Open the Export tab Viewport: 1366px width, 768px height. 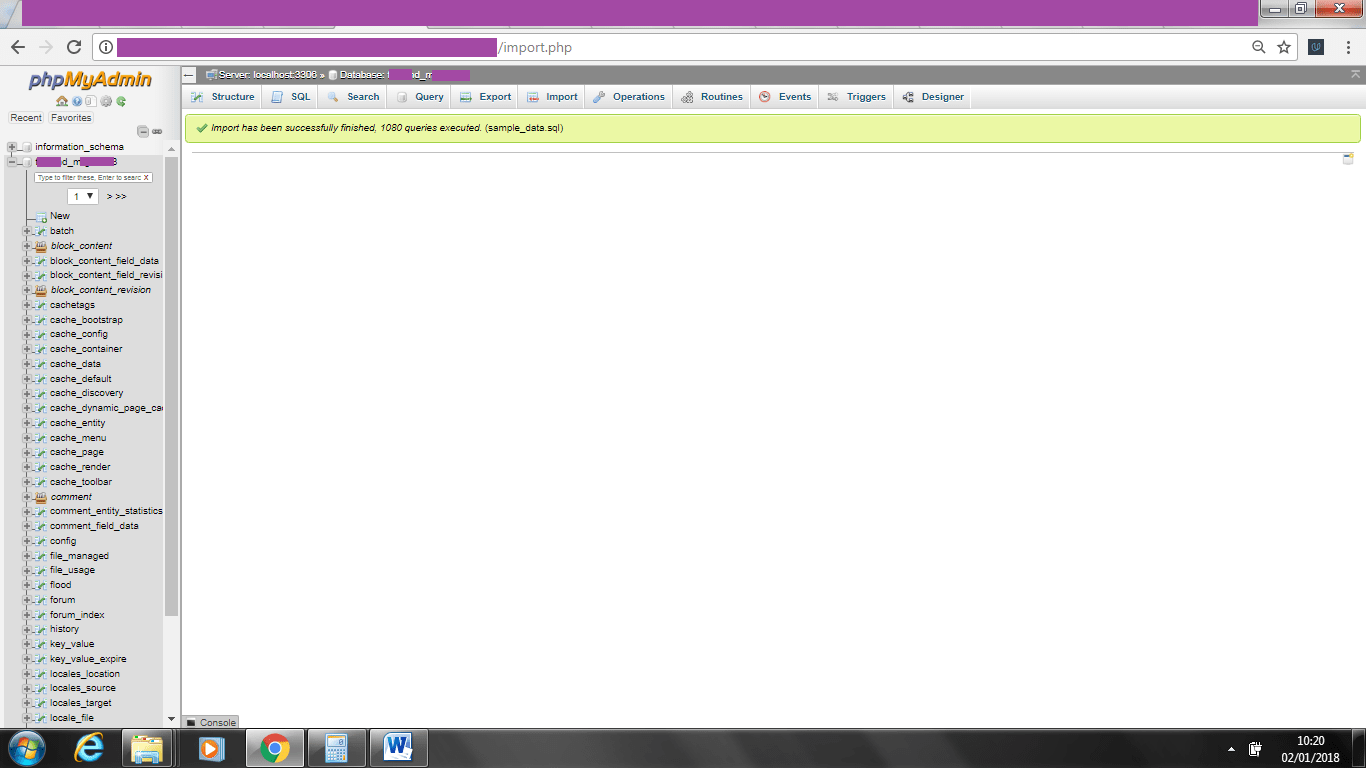point(486,97)
